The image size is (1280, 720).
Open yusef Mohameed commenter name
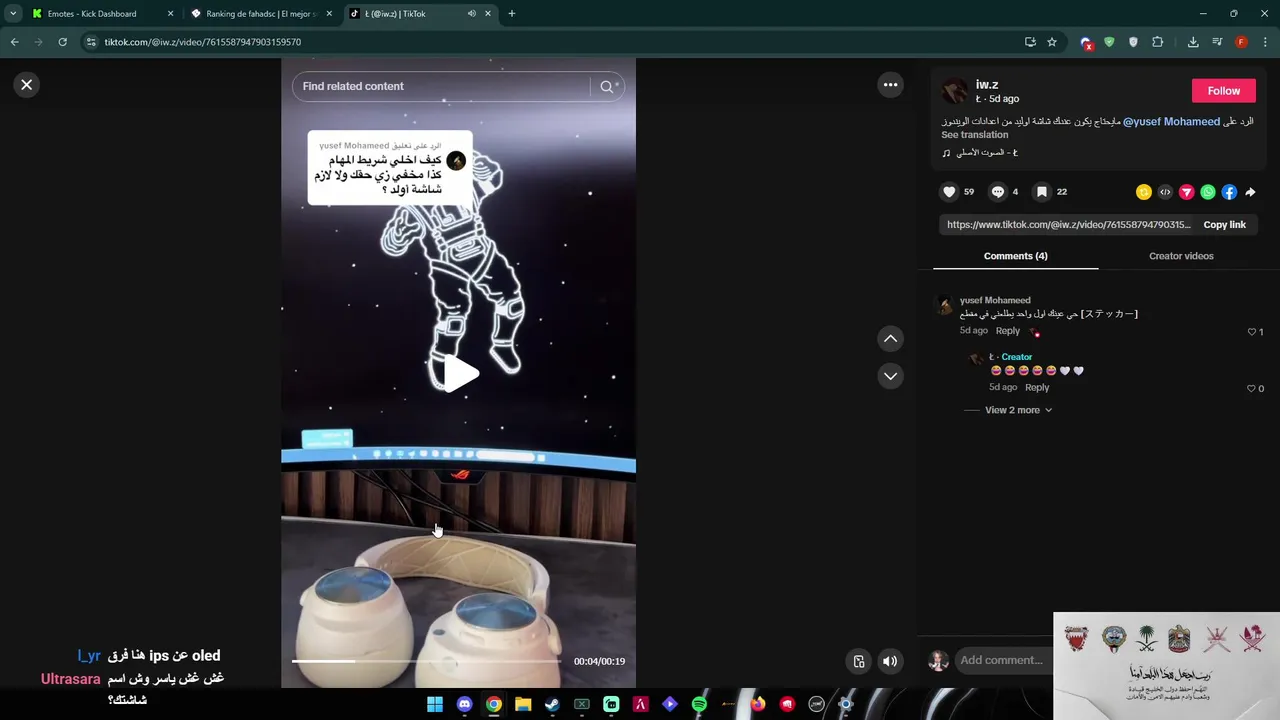(x=995, y=300)
